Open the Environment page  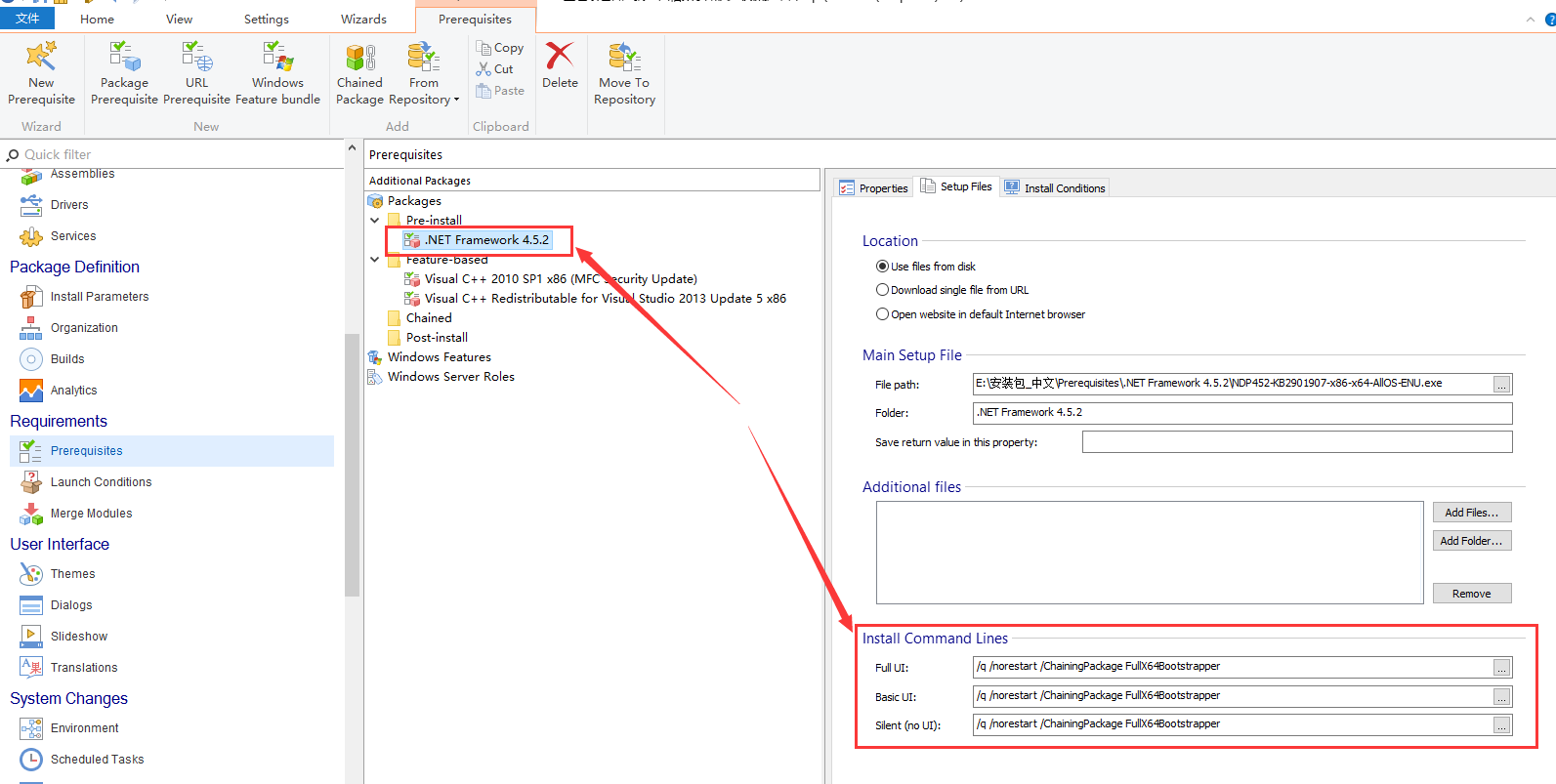(x=84, y=728)
